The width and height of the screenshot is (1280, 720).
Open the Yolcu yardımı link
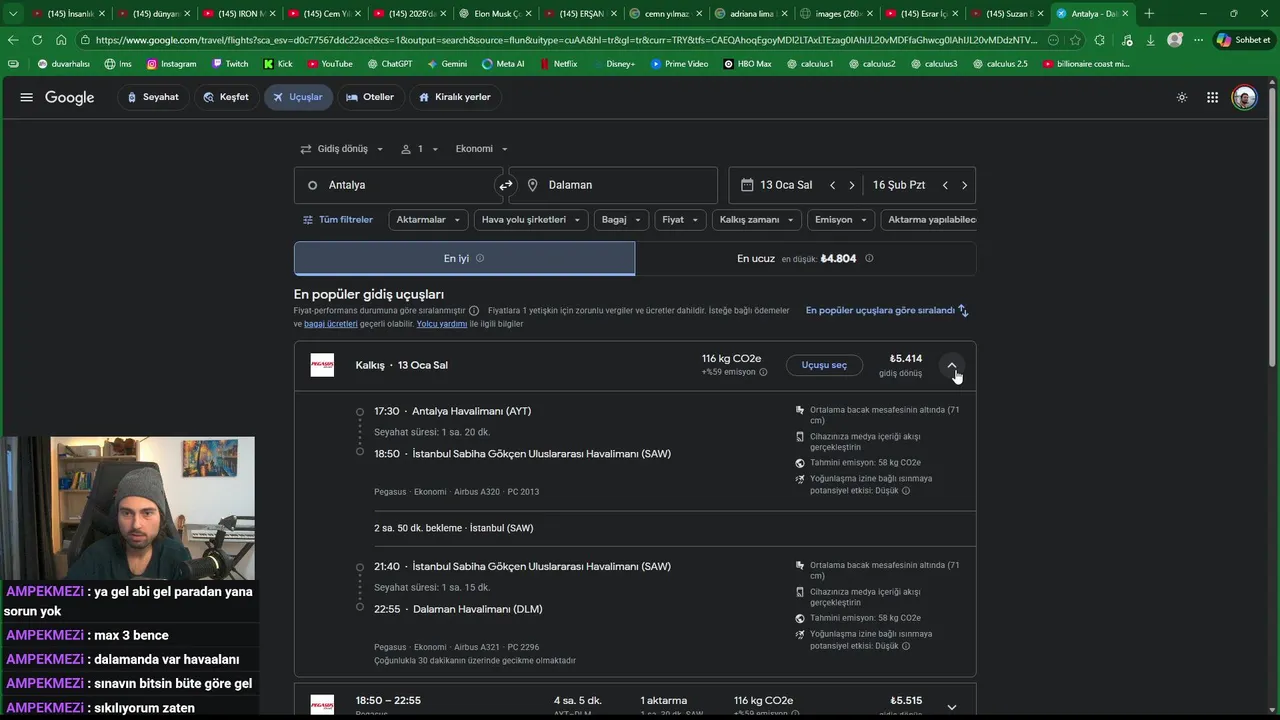tap(442, 324)
